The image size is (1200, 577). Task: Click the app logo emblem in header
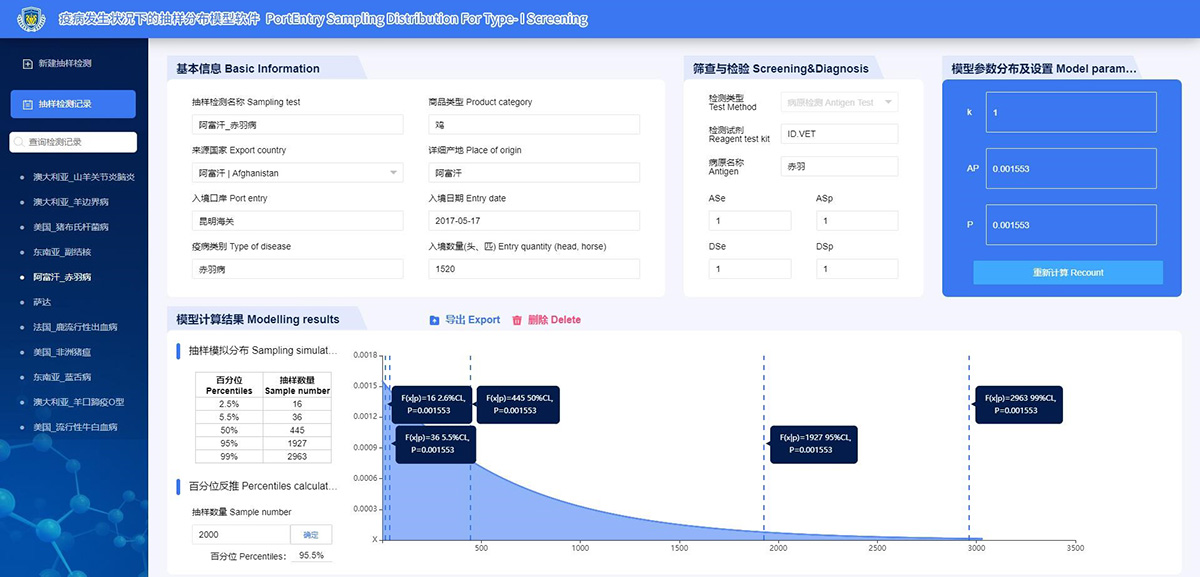pos(32,19)
